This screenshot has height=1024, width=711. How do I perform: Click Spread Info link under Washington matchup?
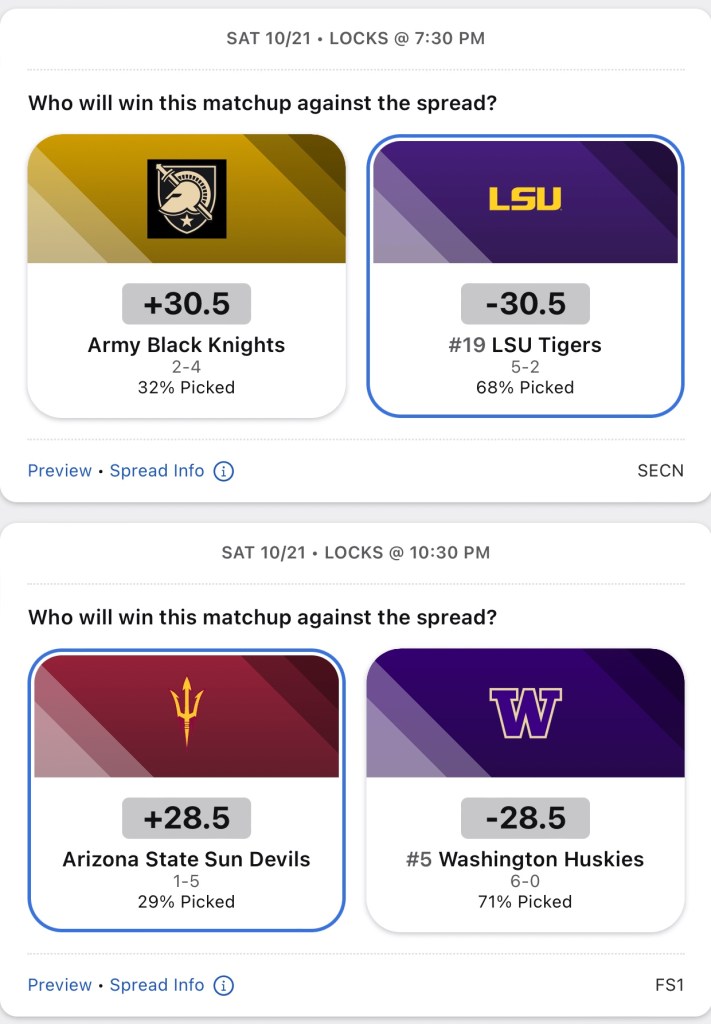pos(157,985)
